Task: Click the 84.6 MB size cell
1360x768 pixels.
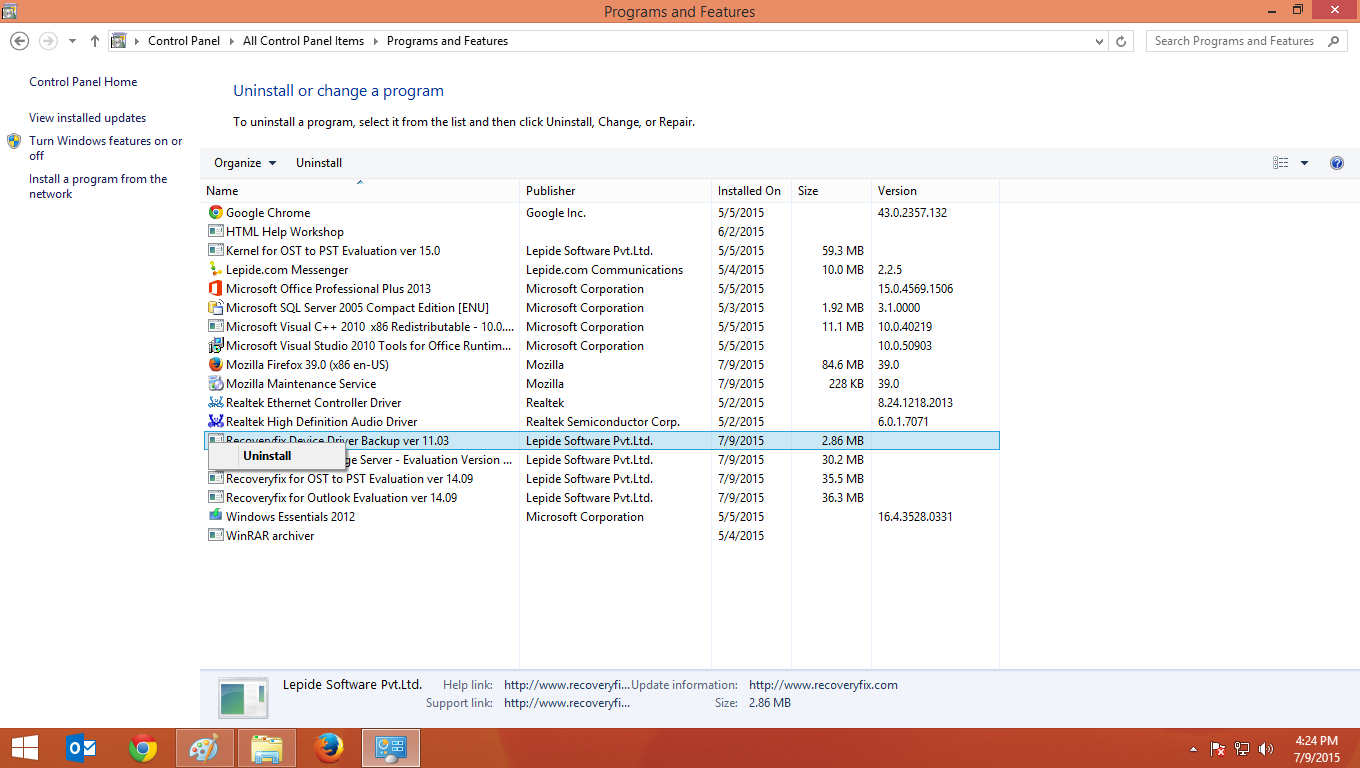Action: point(842,365)
